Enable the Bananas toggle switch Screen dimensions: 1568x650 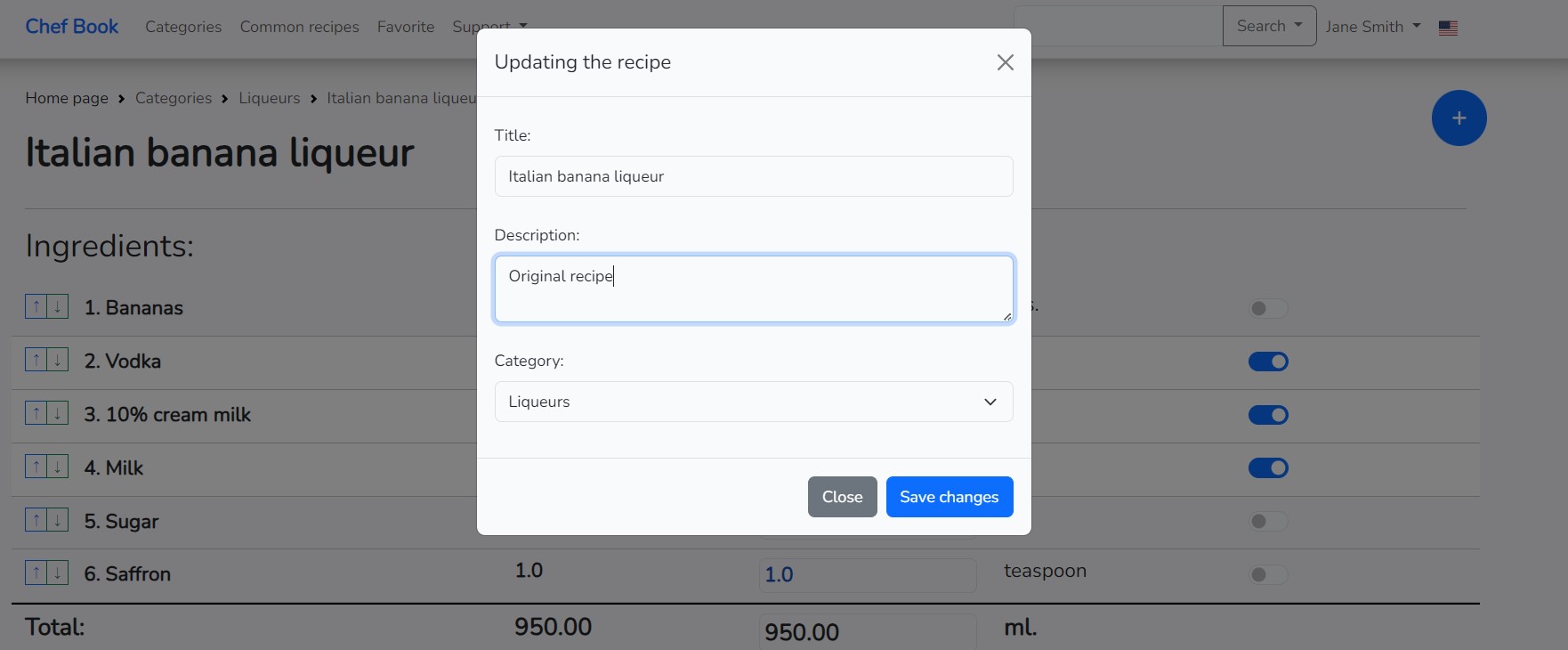[1268, 309]
